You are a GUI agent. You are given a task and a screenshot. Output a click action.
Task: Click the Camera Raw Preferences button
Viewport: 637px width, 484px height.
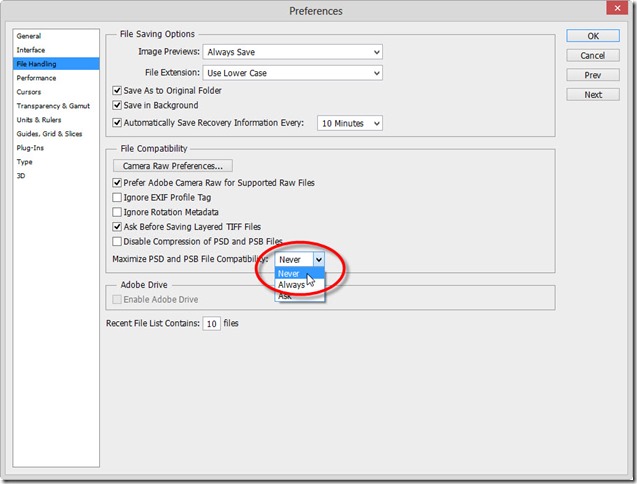pos(172,165)
